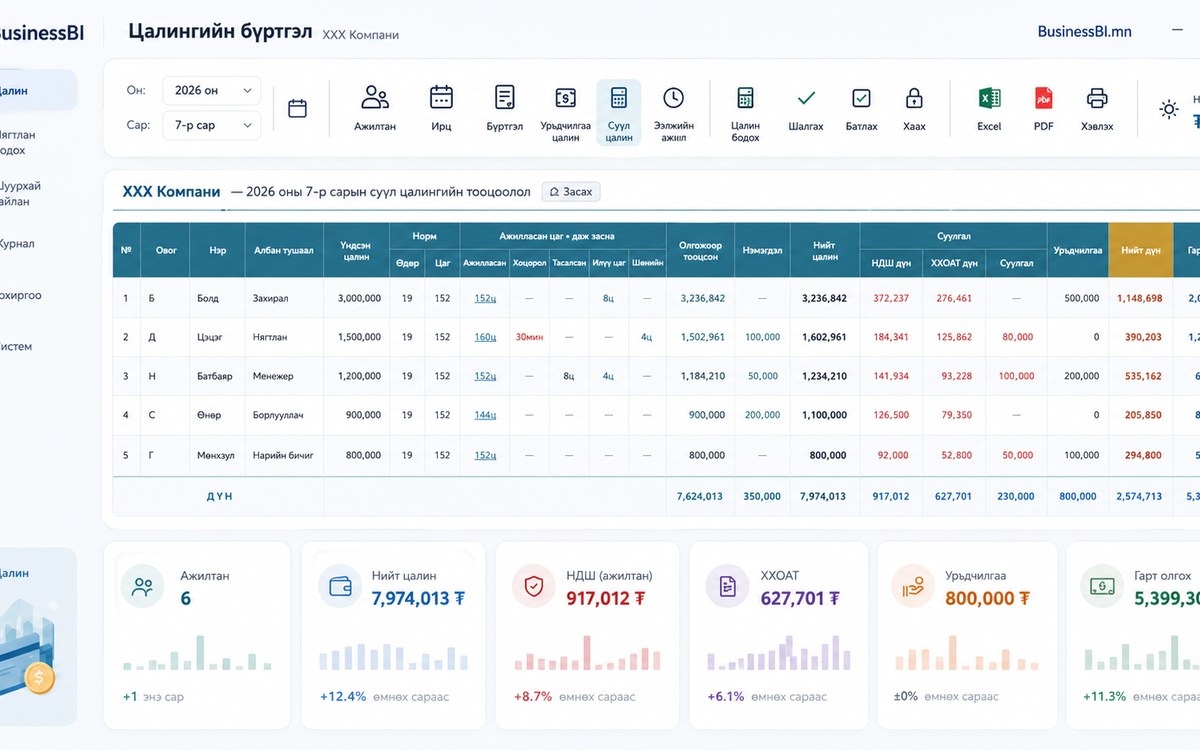Click the sun brightness icon in the toolbar
The height and width of the screenshot is (750, 1200).
tap(1169, 109)
